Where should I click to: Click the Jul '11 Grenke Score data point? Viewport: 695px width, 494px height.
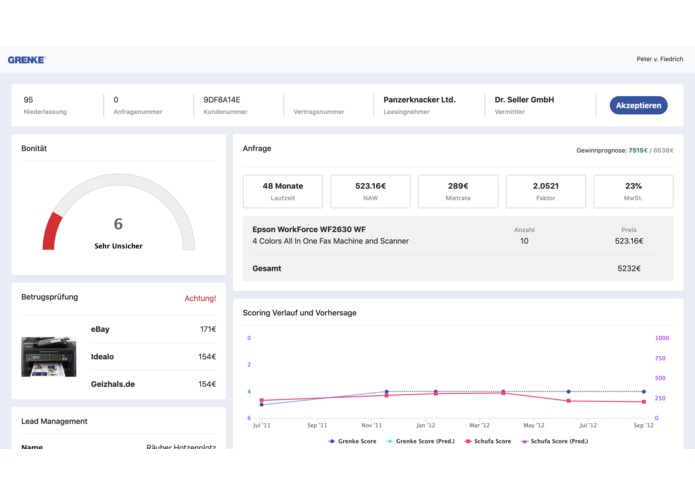(262, 405)
